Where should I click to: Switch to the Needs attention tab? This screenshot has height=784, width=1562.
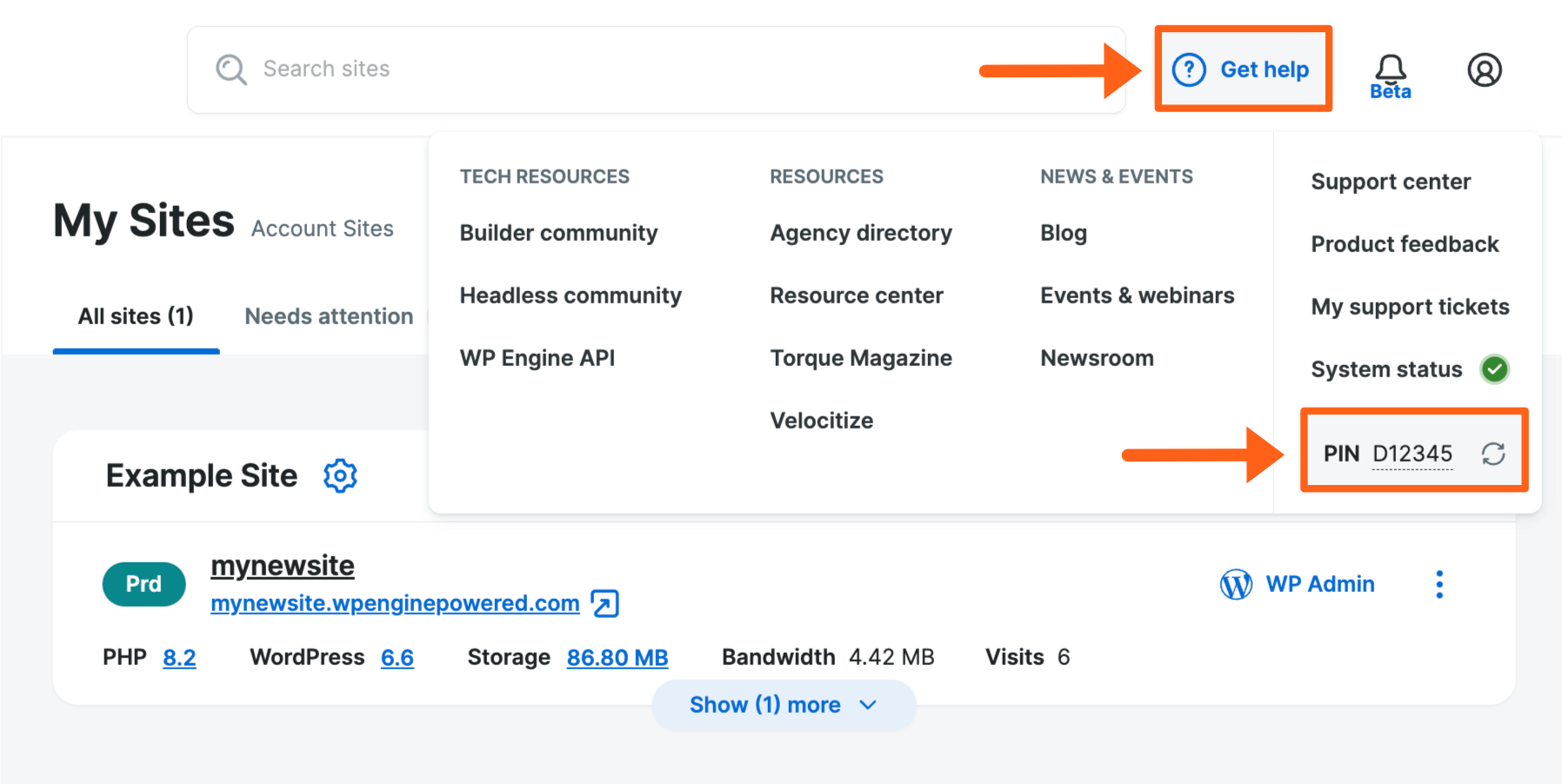pos(329,316)
